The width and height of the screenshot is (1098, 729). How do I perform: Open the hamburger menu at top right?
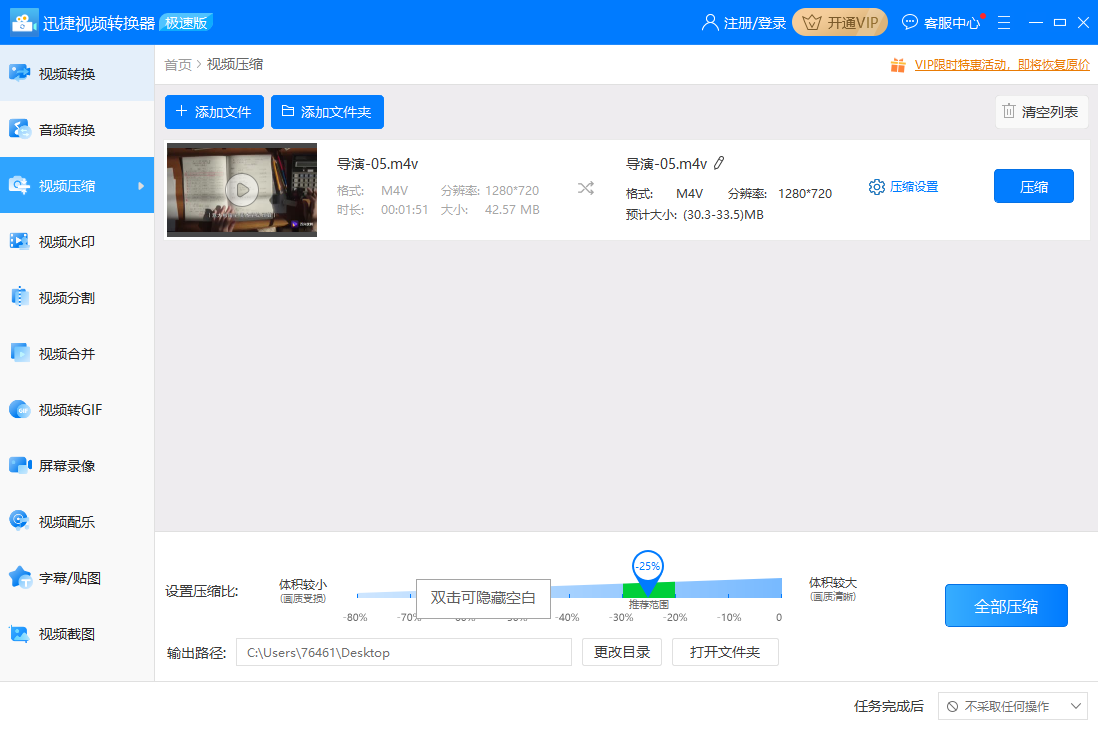[1003, 20]
